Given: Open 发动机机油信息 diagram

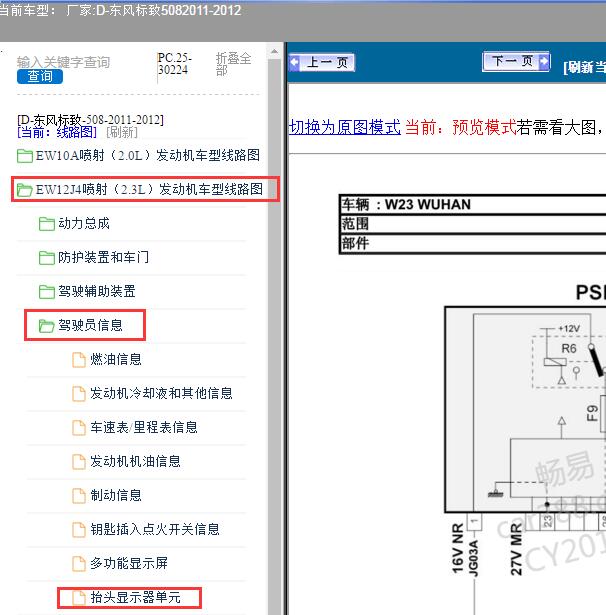Looking at the screenshot, I should click(x=127, y=462).
